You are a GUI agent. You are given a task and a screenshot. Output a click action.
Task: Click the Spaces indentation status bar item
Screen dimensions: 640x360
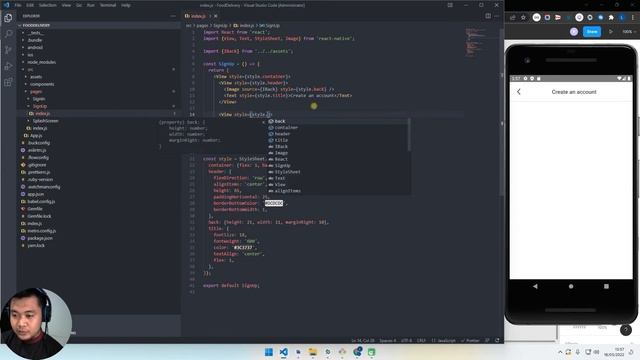tap(388, 340)
